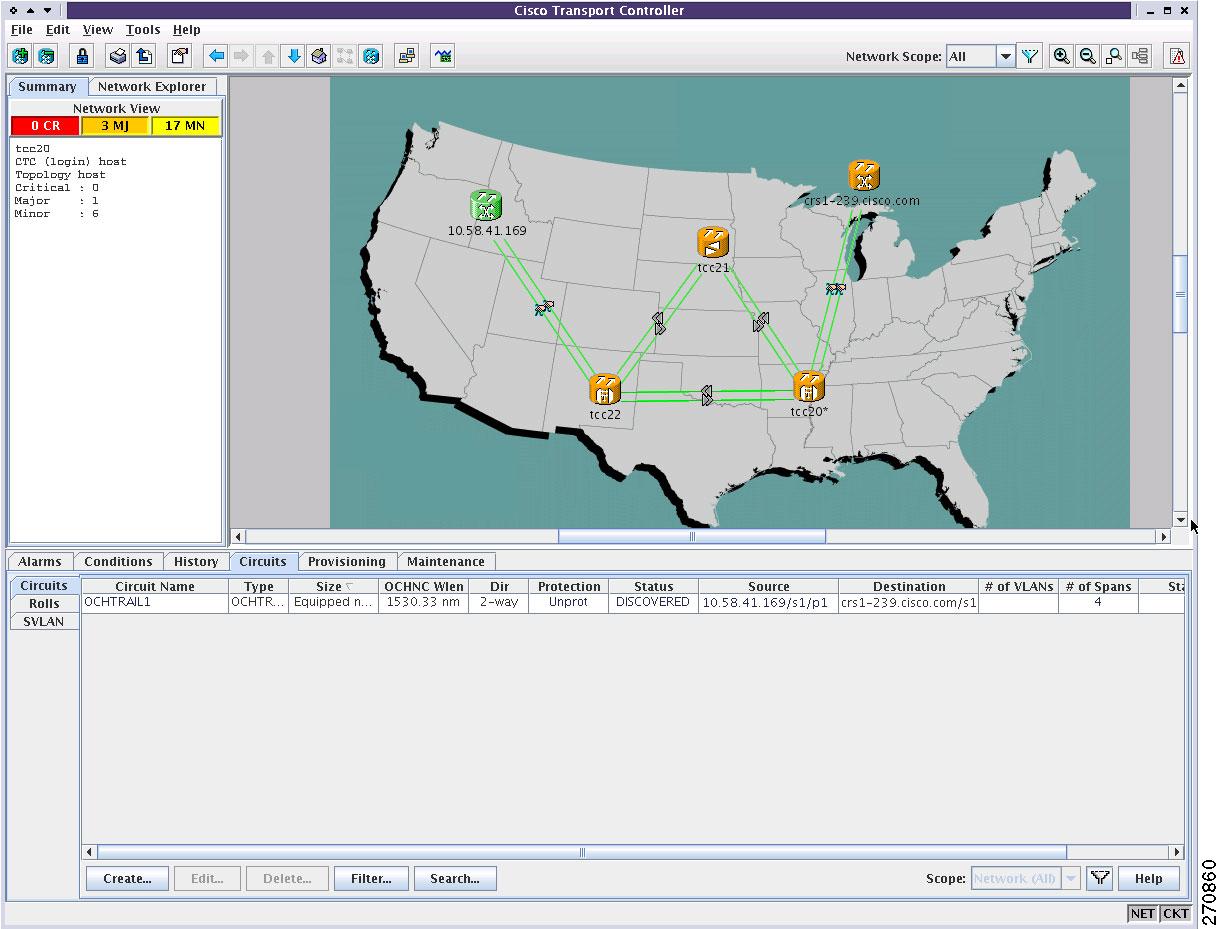Go back using the left arrow icon
Image resolution: width=1222 pixels, height=929 pixels.
click(216, 56)
